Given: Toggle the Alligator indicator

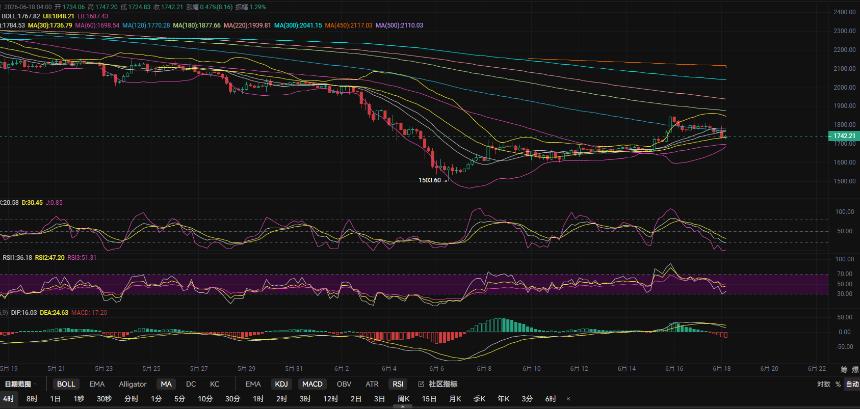Looking at the screenshot, I should 132,384.
